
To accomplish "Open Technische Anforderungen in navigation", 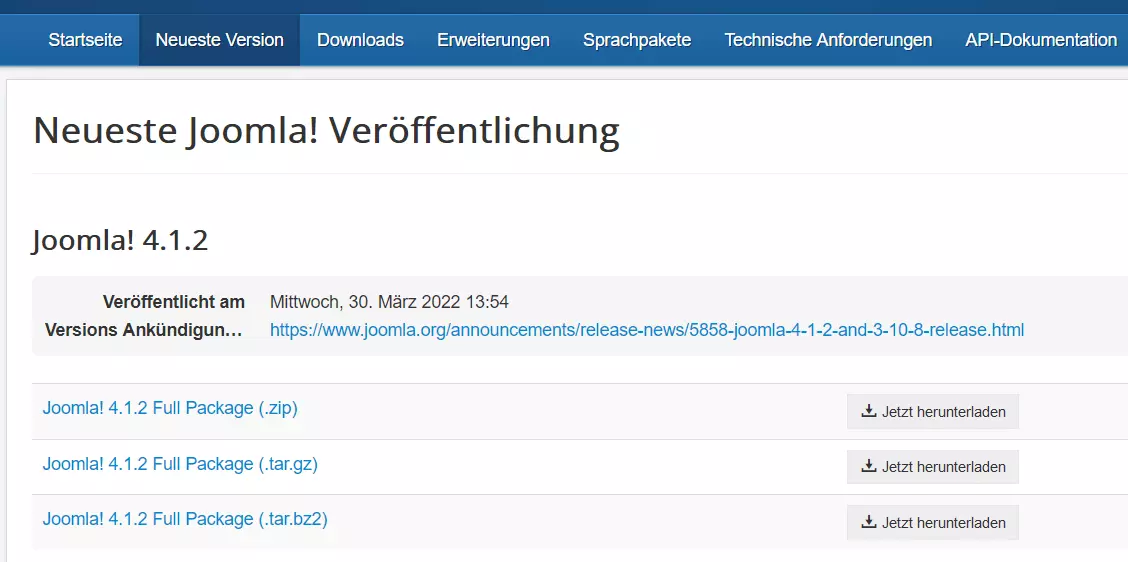I will tap(828, 40).
